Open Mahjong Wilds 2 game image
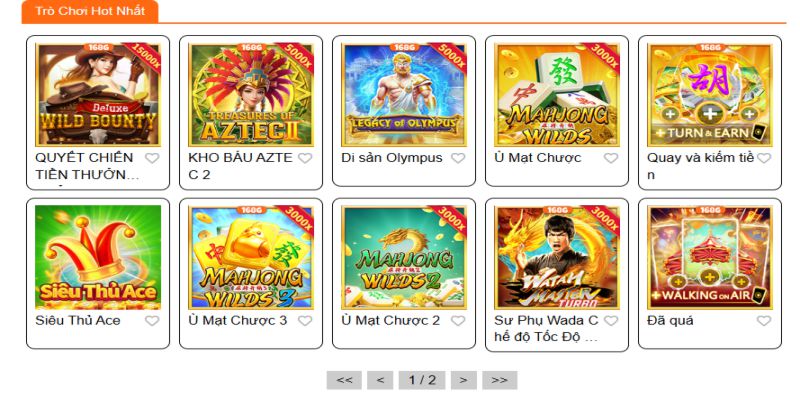 point(404,258)
